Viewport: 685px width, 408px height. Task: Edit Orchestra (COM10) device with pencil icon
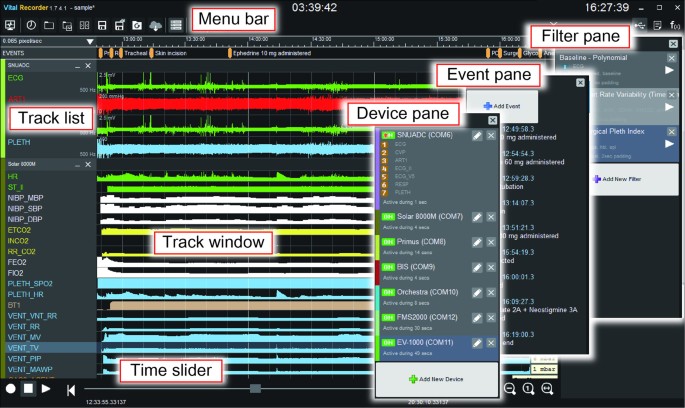click(x=477, y=293)
